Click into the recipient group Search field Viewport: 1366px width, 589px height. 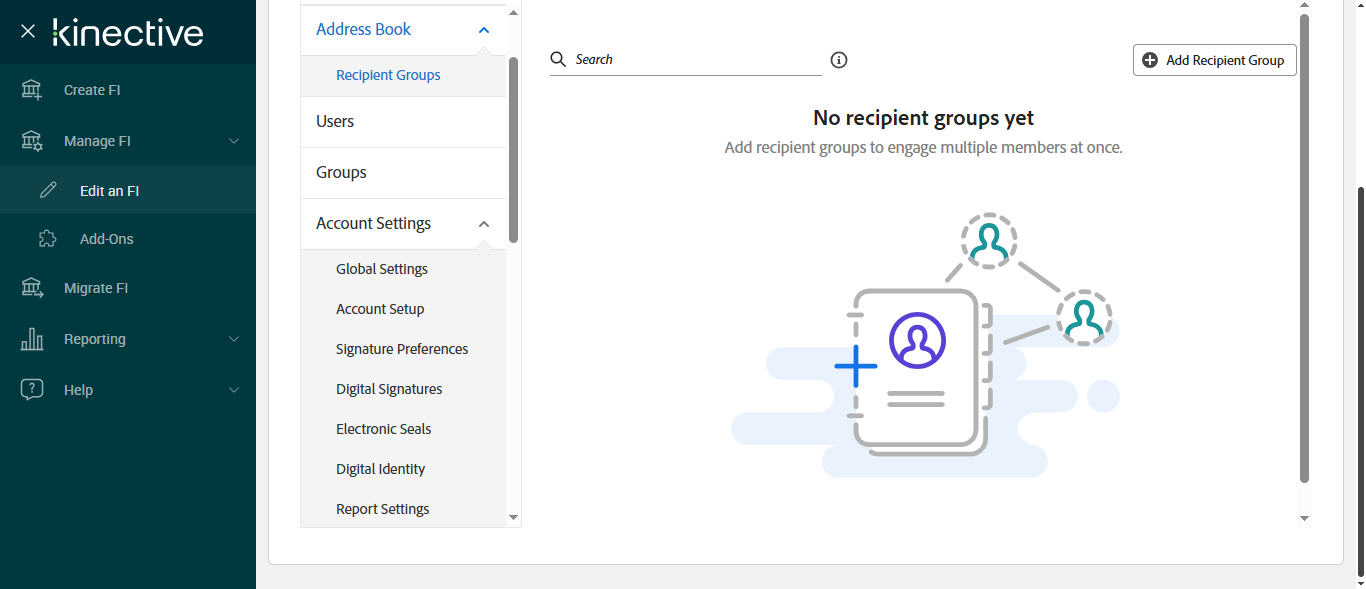[695, 60]
